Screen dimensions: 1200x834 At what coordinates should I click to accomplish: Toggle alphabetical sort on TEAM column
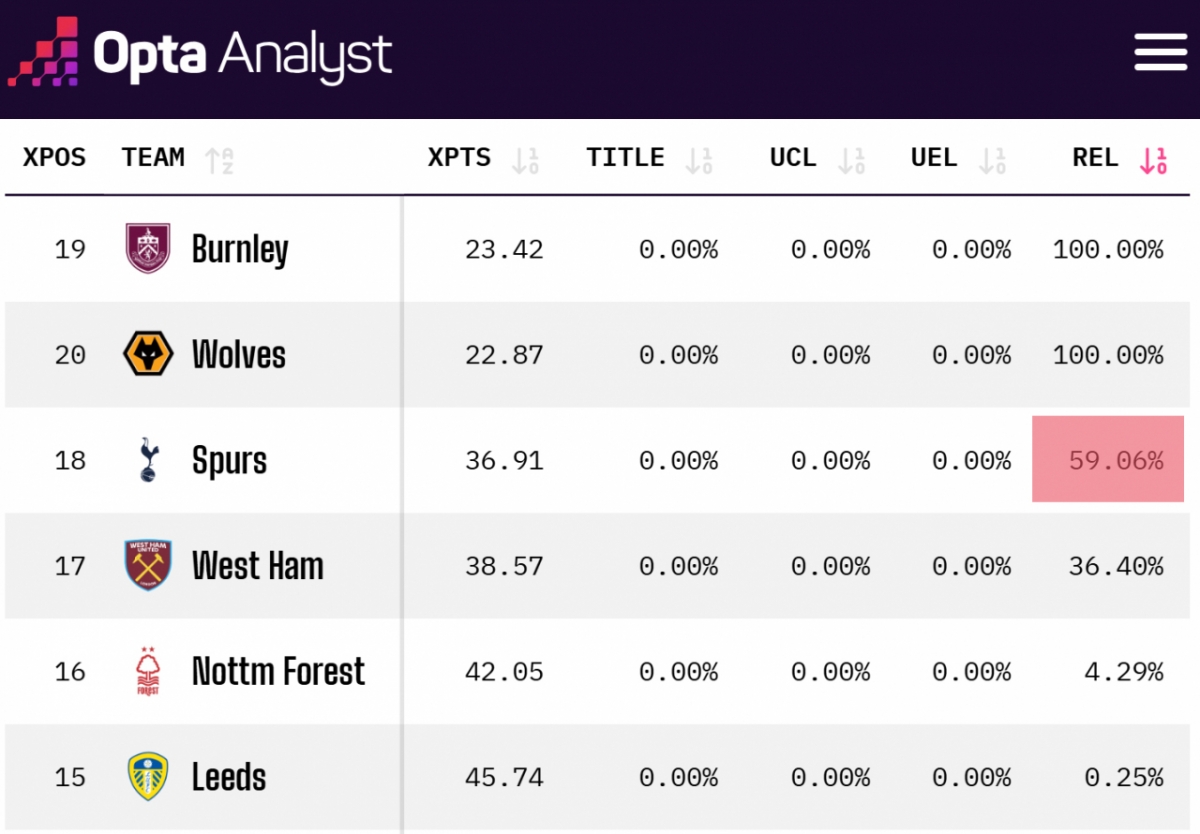click(x=219, y=159)
